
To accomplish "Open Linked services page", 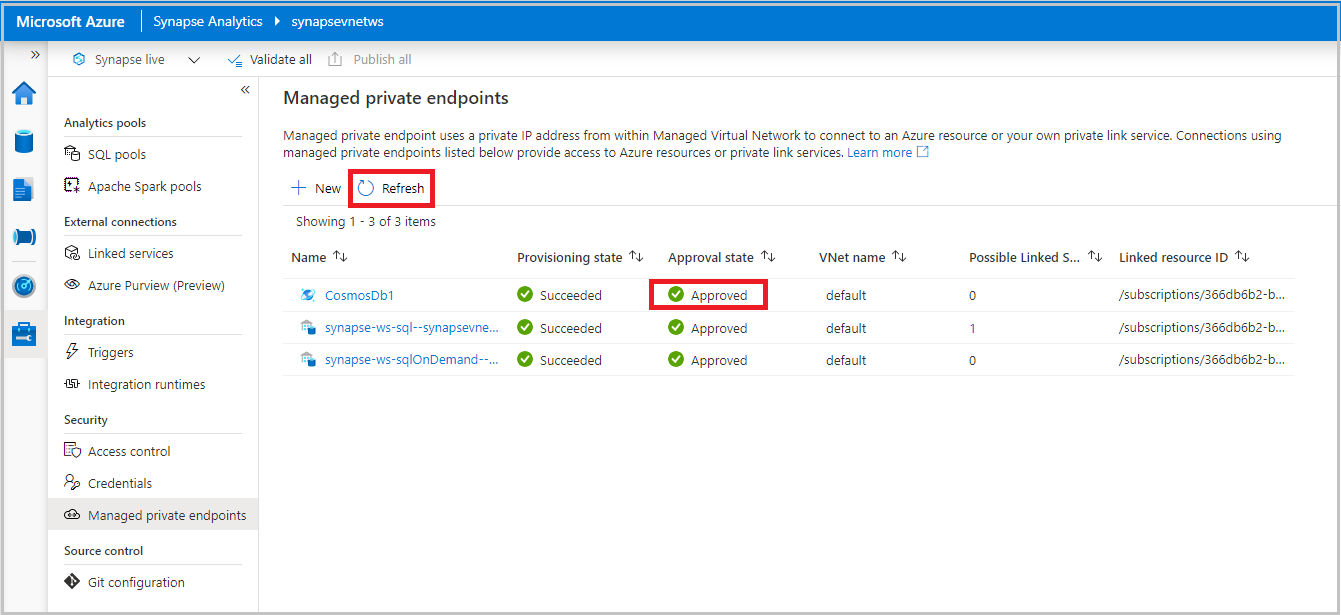I will pos(130,253).
